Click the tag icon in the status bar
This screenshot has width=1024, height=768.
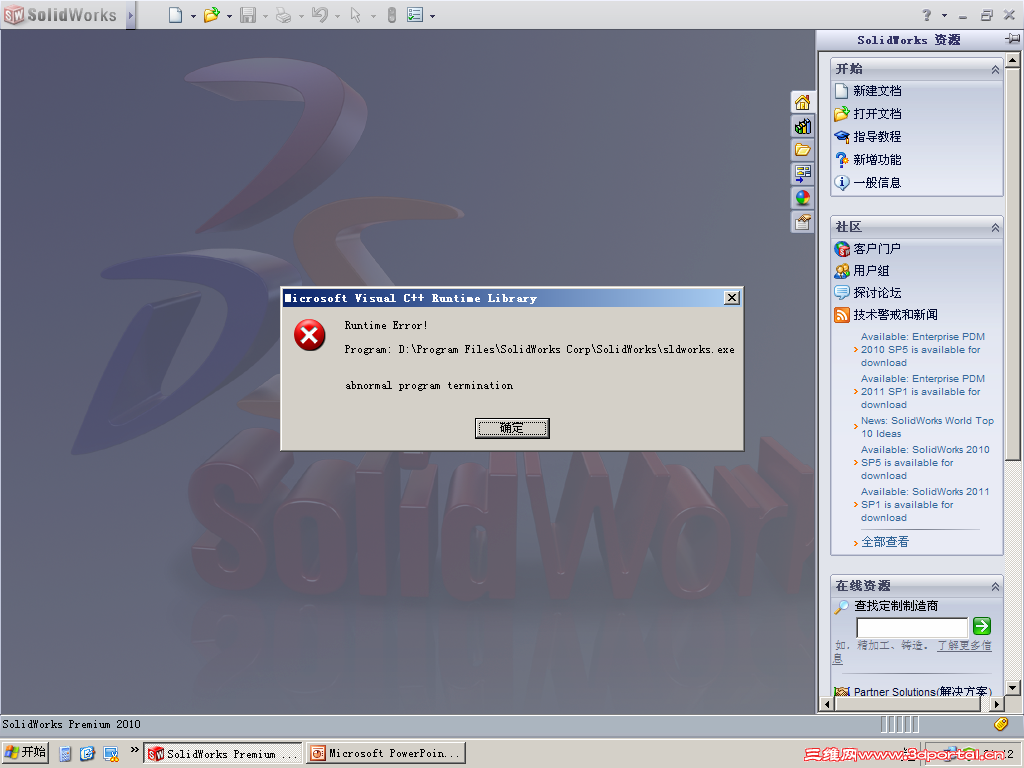click(1000, 724)
